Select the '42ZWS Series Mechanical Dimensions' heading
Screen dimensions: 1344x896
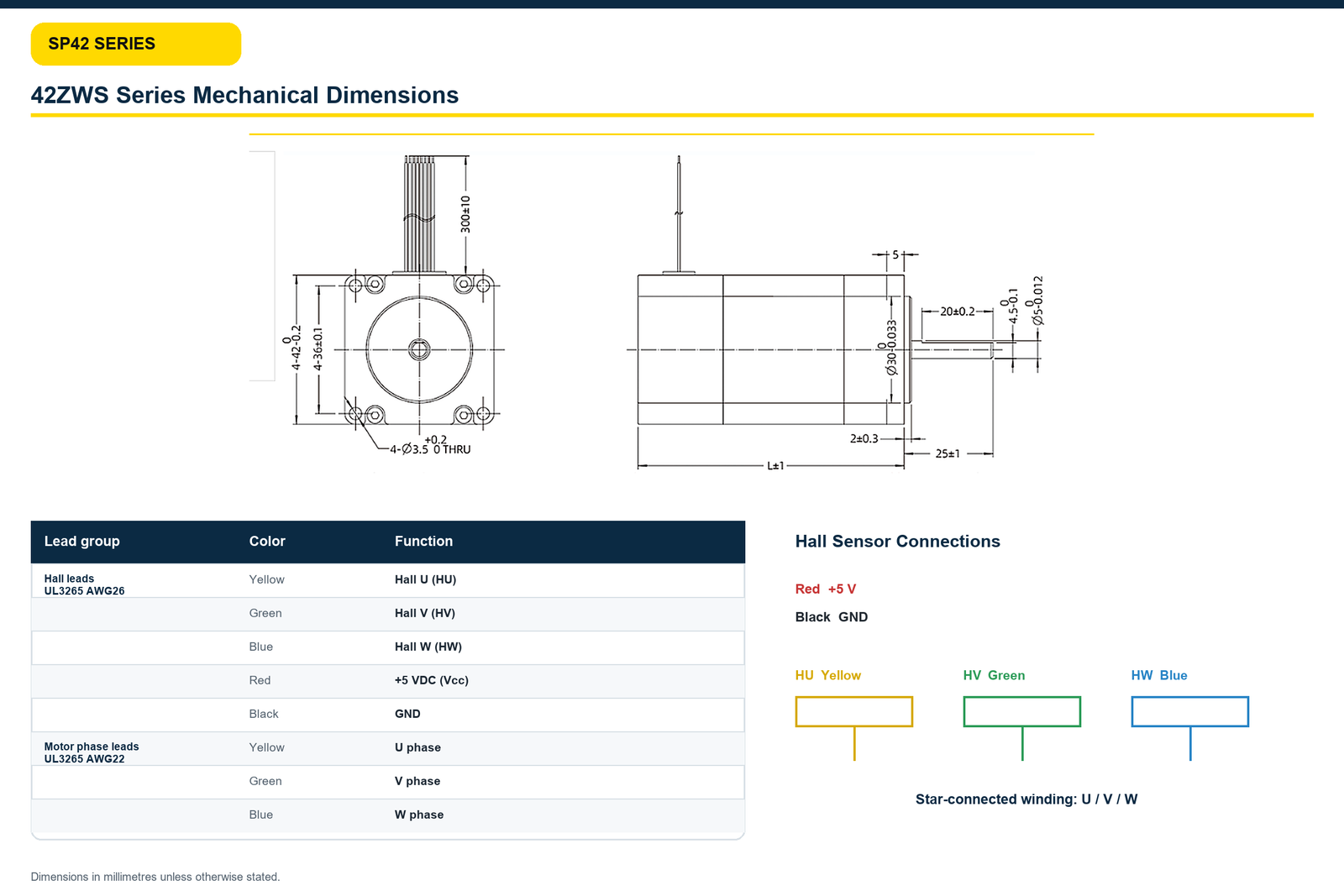tap(244, 95)
